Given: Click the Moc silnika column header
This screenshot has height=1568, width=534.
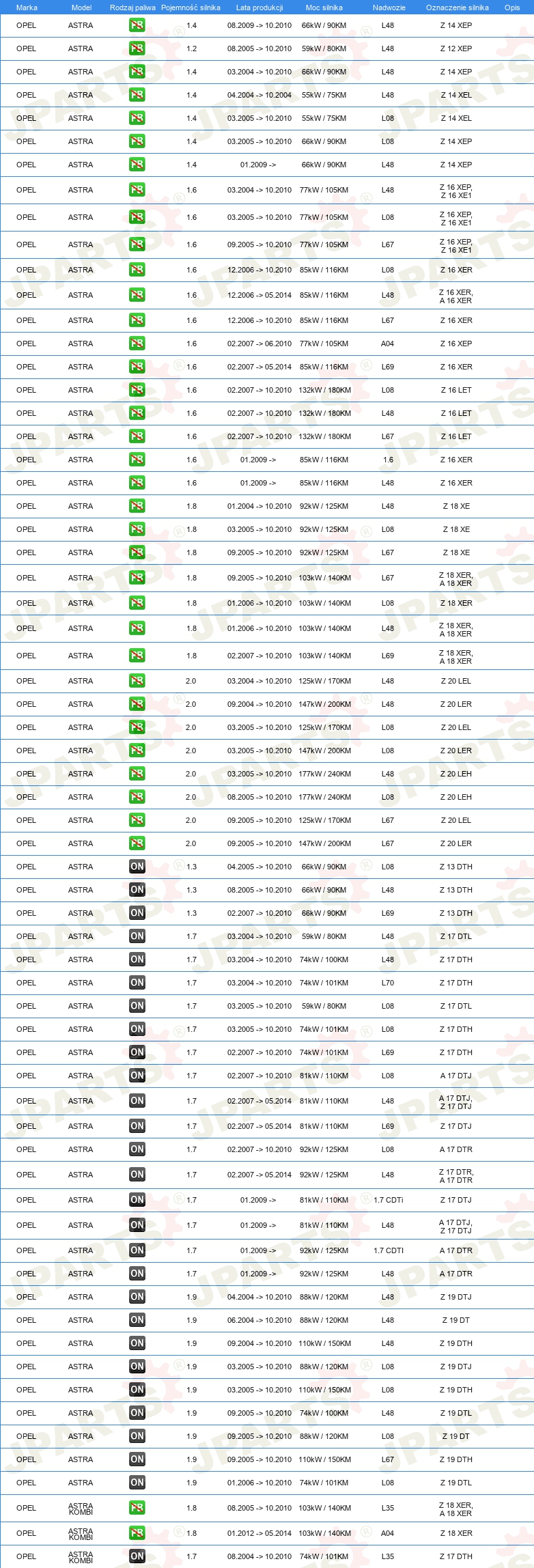Looking at the screenshot, I should point(324,8).
